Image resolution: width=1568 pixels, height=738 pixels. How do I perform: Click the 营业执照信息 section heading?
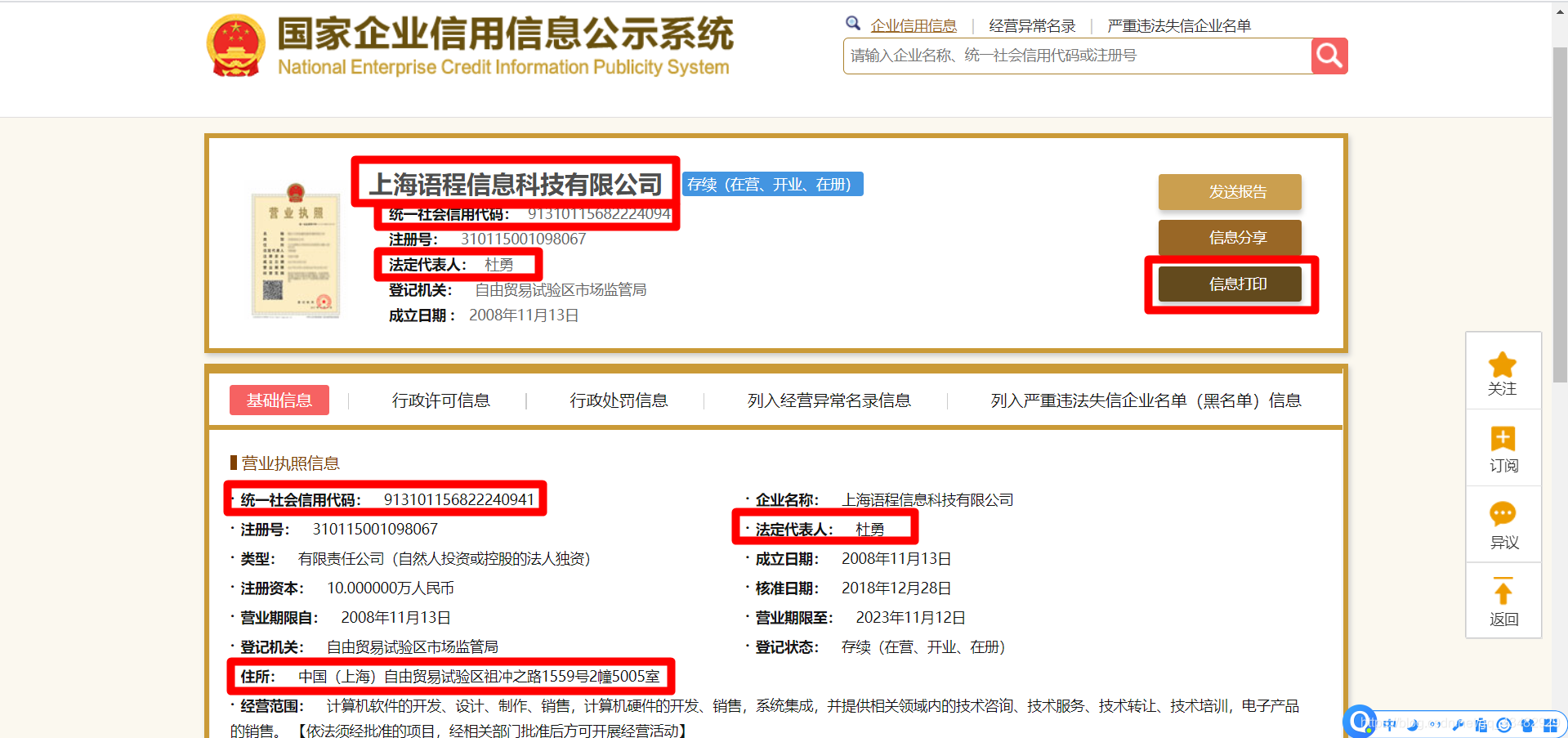click(290, 463)
